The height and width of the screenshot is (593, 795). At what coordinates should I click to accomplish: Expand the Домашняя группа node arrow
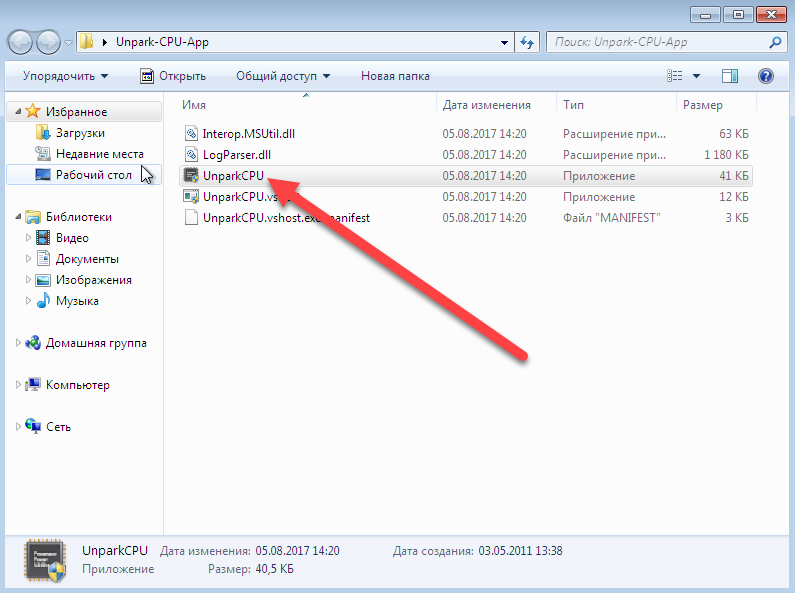tap(18, 343)
